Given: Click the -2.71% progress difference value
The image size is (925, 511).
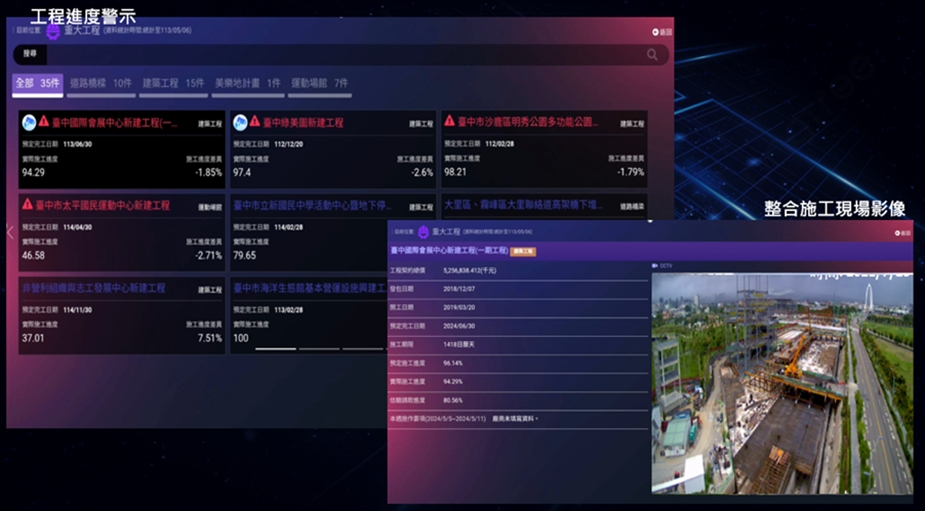Looking at the screenshot, I should coord(209,256).
